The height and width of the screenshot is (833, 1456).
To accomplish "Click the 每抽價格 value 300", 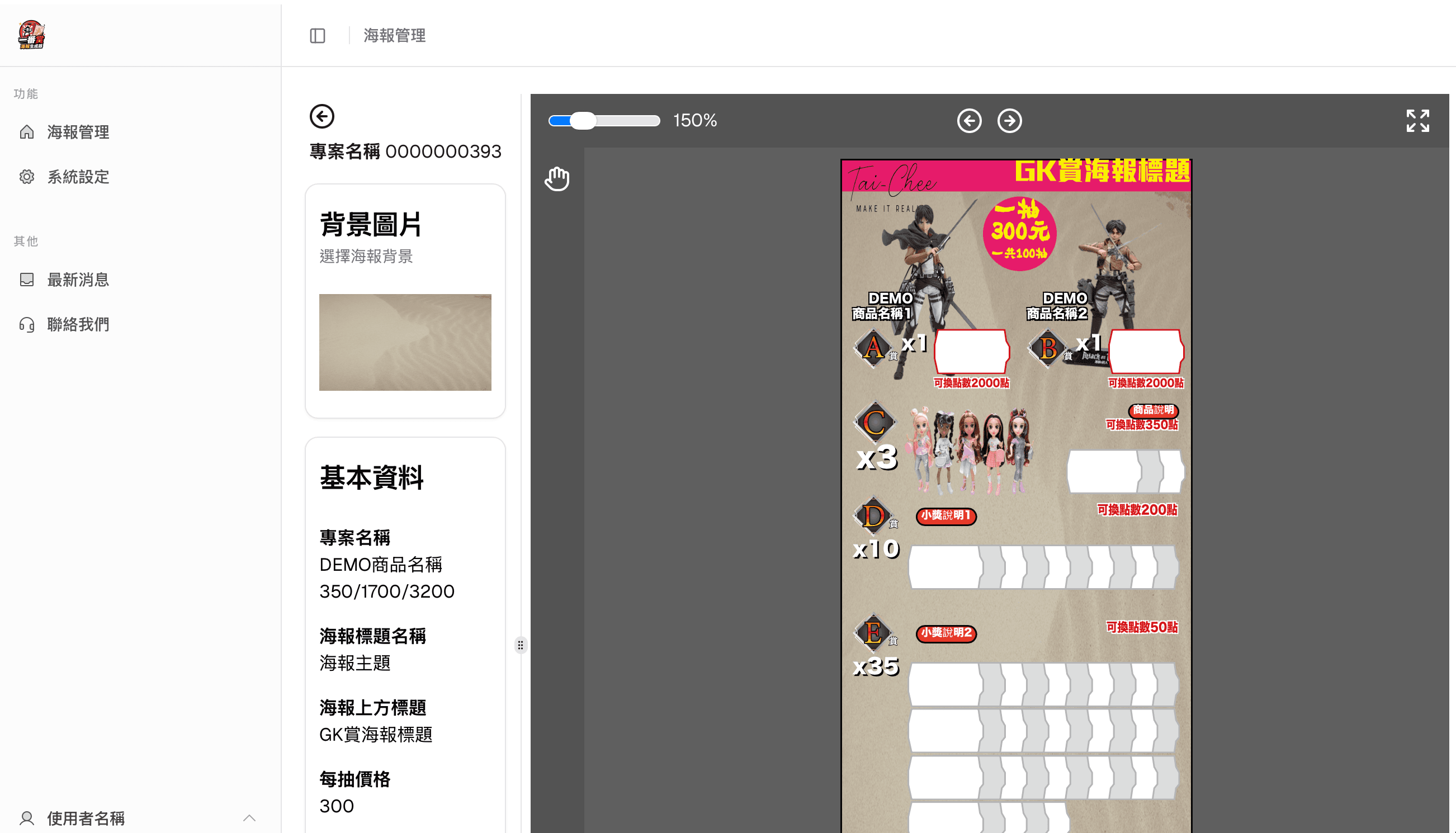I will pyautogui.click(x=337, y=806).
